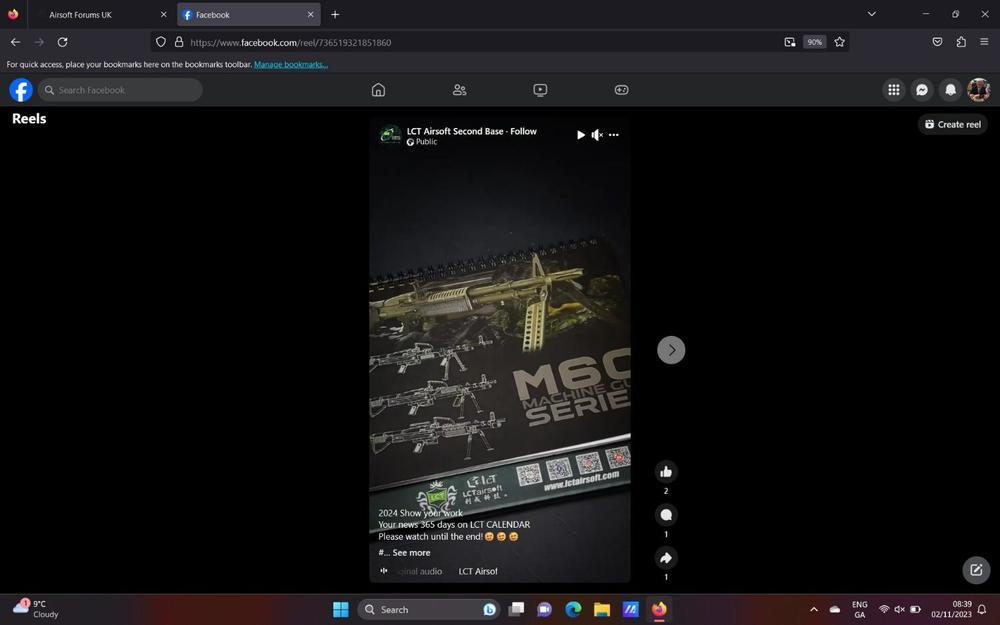The height and width of the screenshot is (625, 1000).
Task: Open the browser tab list dropdown
Action: click(x=872, y=14)
